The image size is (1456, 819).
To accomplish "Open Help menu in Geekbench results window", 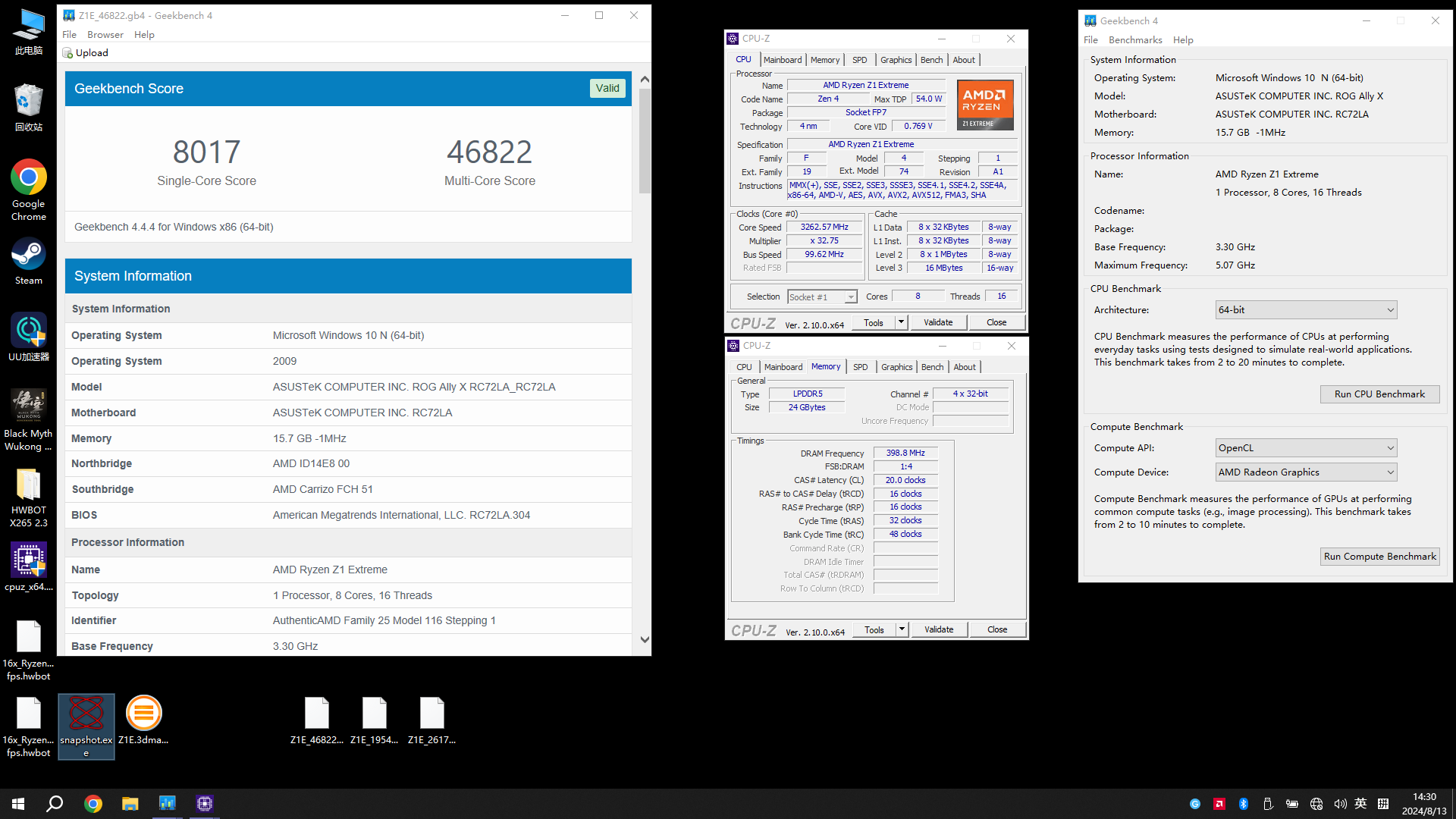I will (144, 34).
